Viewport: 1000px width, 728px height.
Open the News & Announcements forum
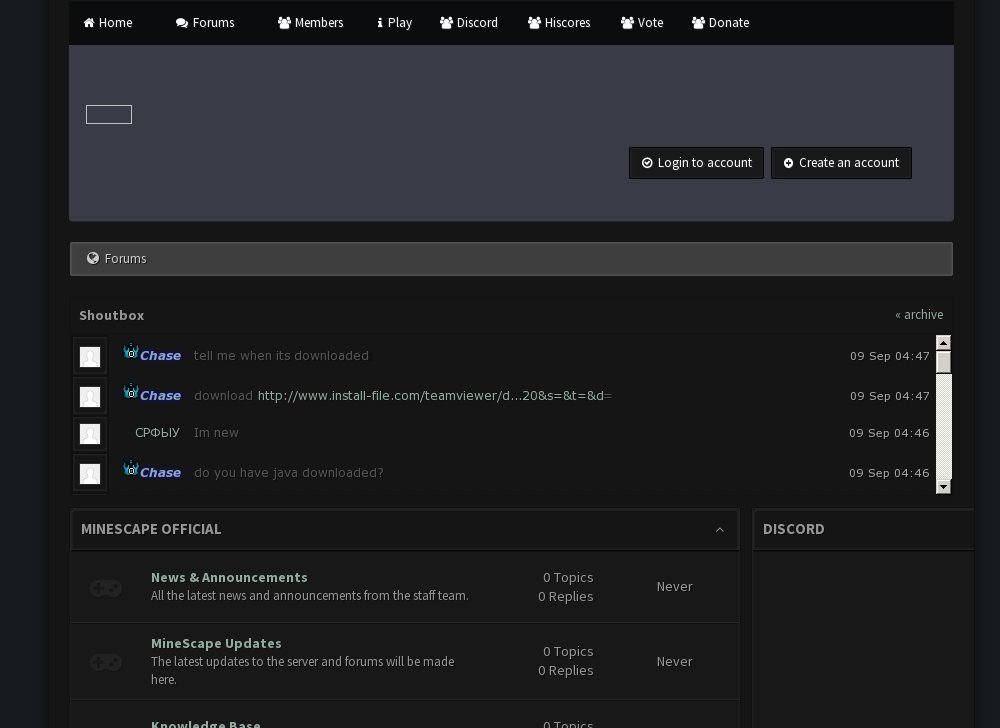pyautogui.click(x=229, y=577)
